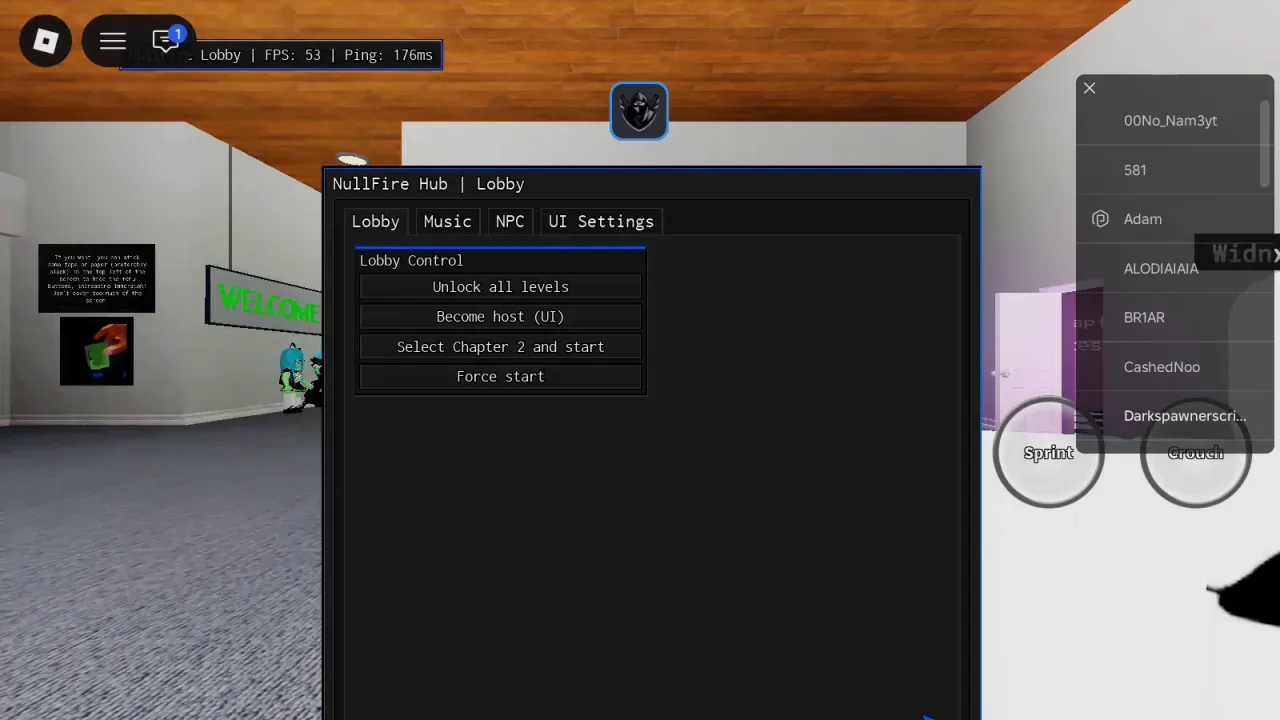Click the green WELCOME sign
Screen dimensions: 1280x720
pos(265,300)
